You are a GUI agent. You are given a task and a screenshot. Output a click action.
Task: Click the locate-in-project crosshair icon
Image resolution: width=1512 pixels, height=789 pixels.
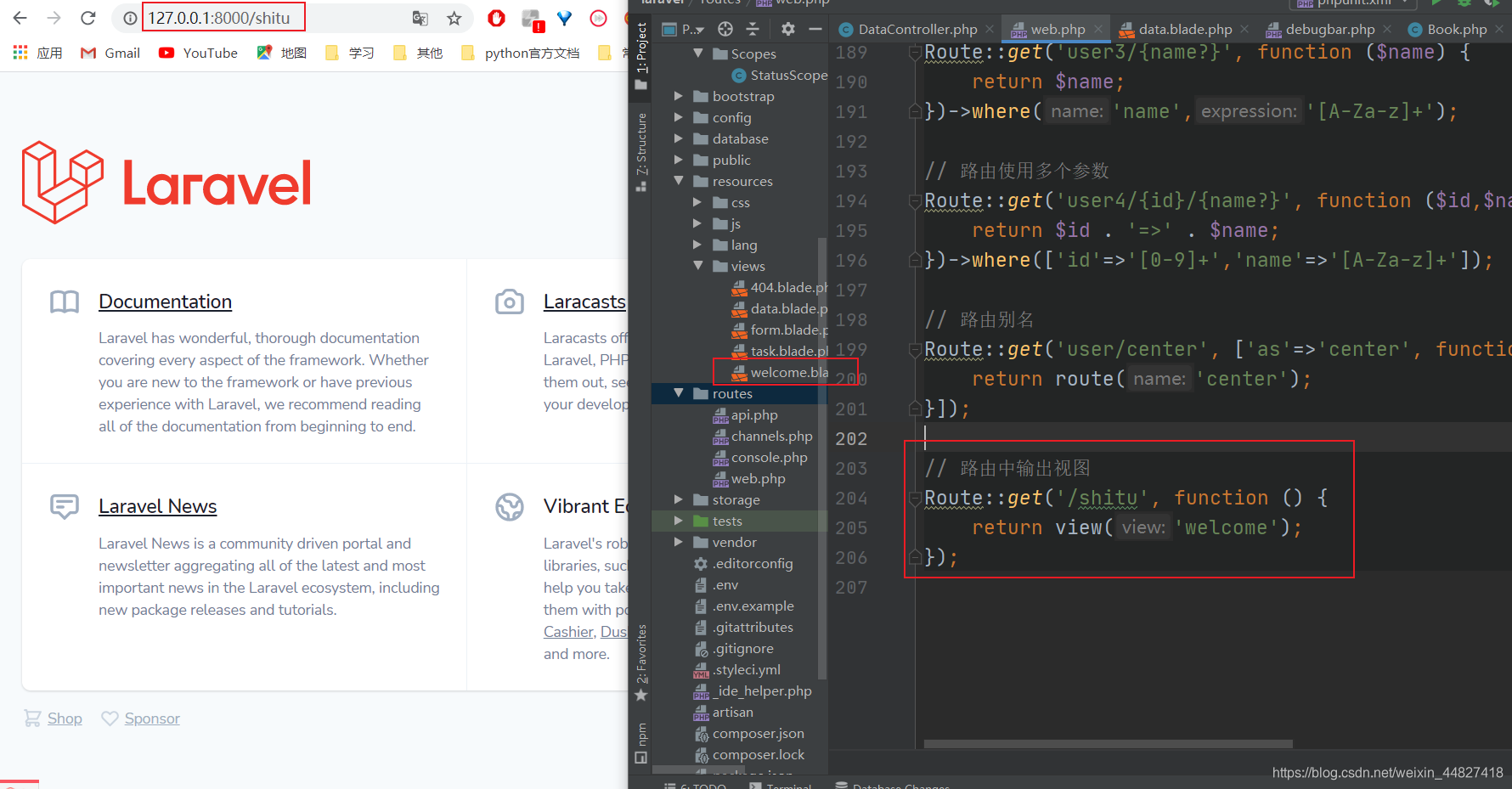[725, 29]
